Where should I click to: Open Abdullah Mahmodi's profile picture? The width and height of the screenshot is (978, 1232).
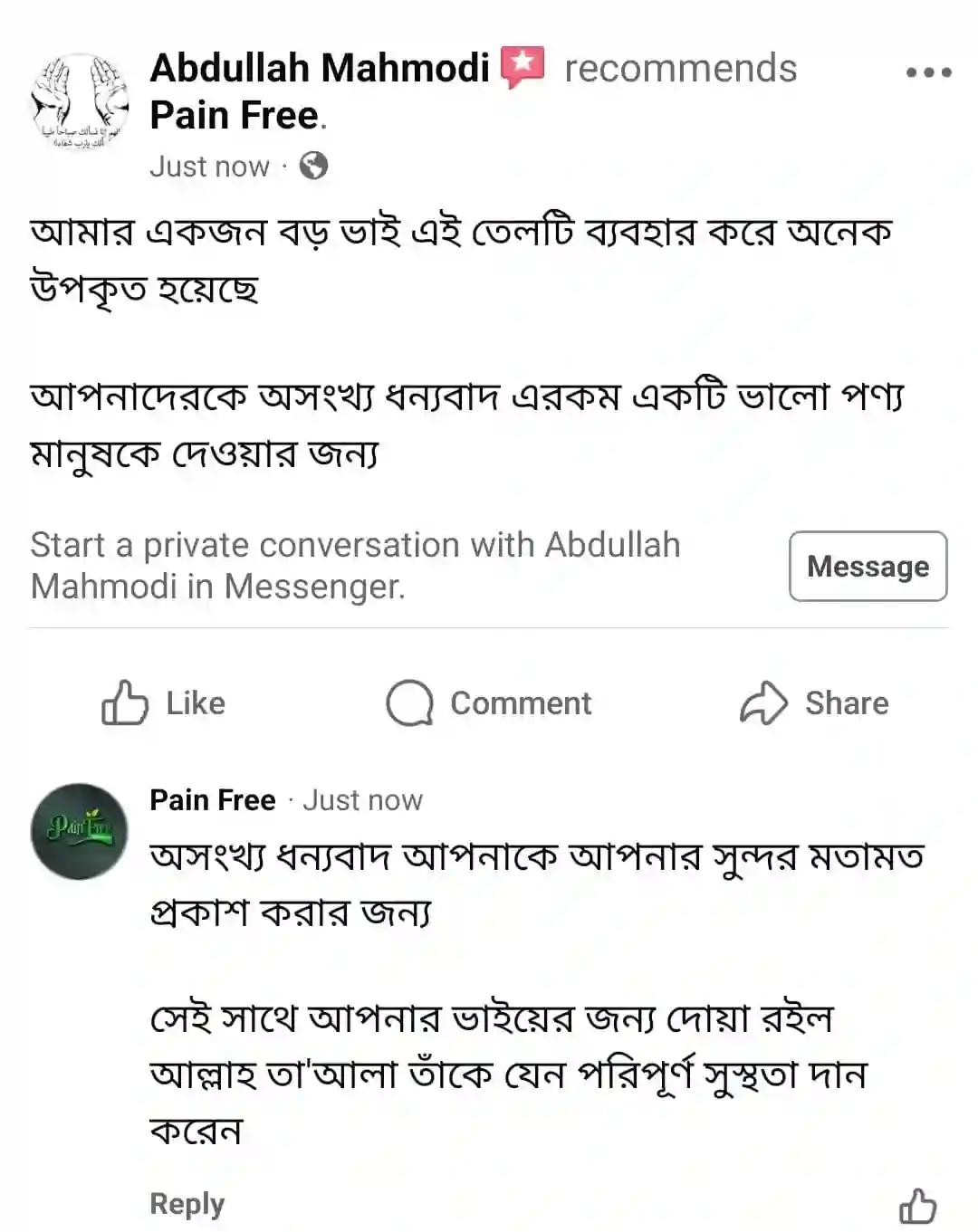pos(80,101)
